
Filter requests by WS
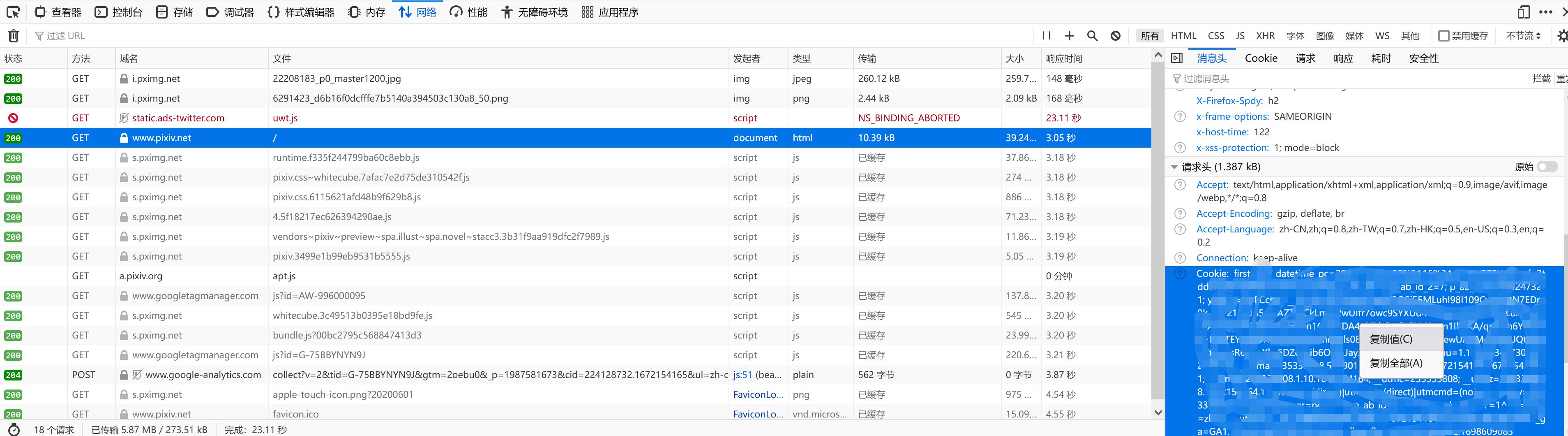point(1382,36)
